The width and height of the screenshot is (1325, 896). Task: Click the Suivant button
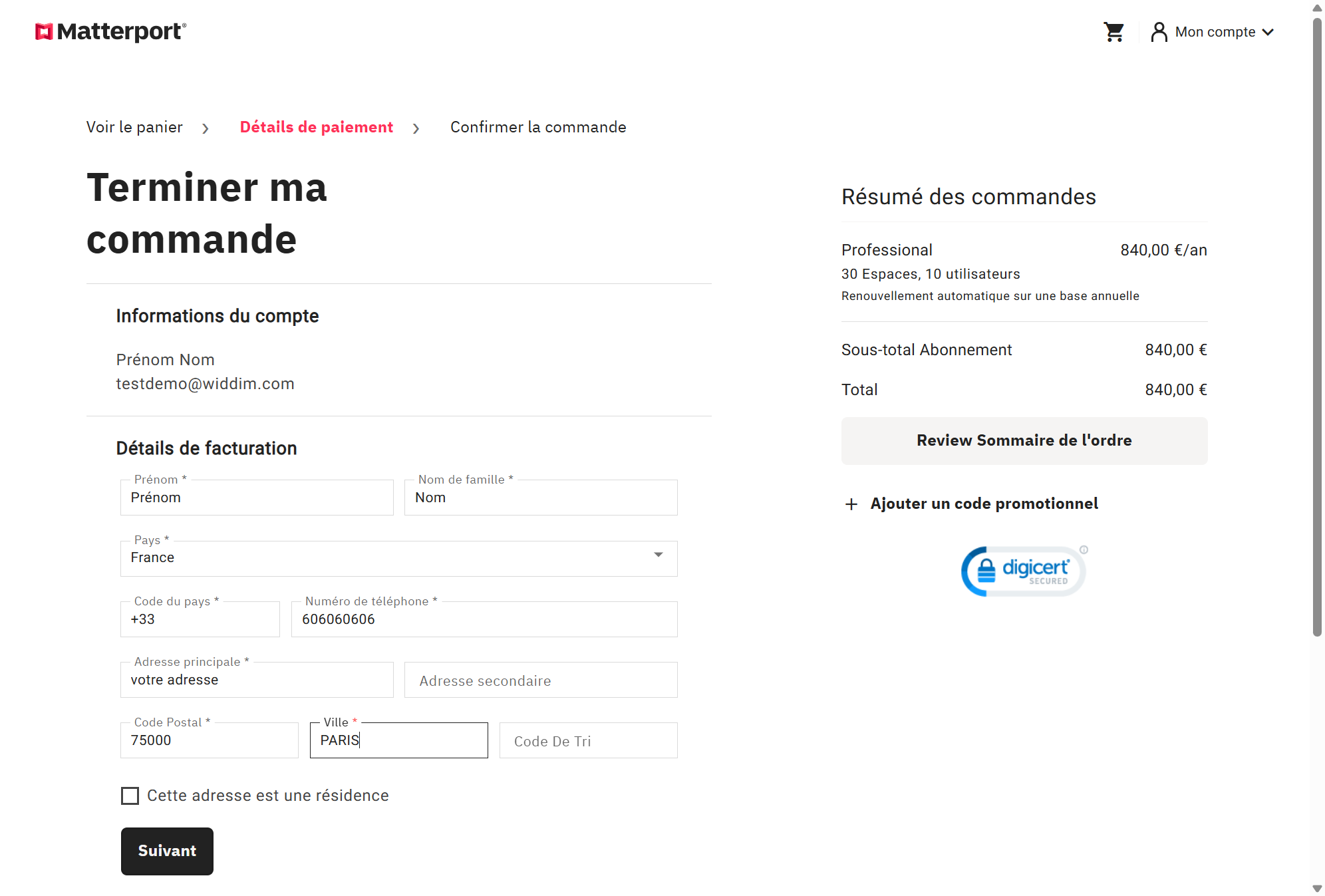click(167, 851)
